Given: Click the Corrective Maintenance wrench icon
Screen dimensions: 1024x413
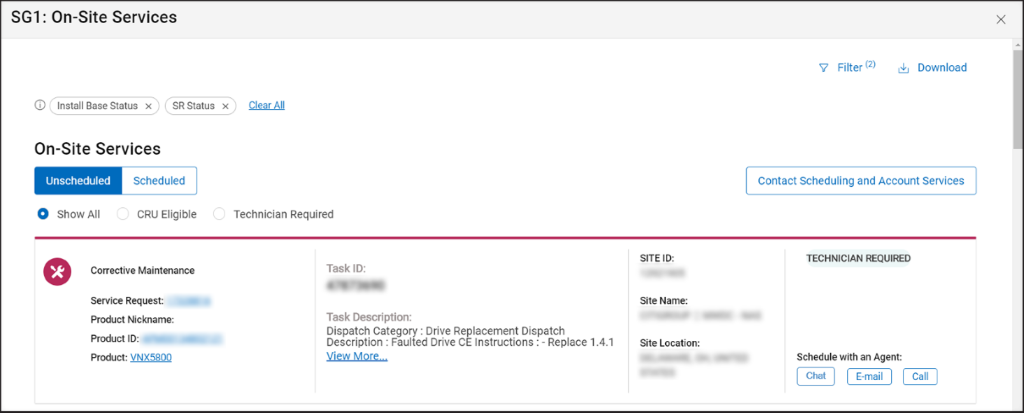Looking at the screenshot, I should coord(56,271).
